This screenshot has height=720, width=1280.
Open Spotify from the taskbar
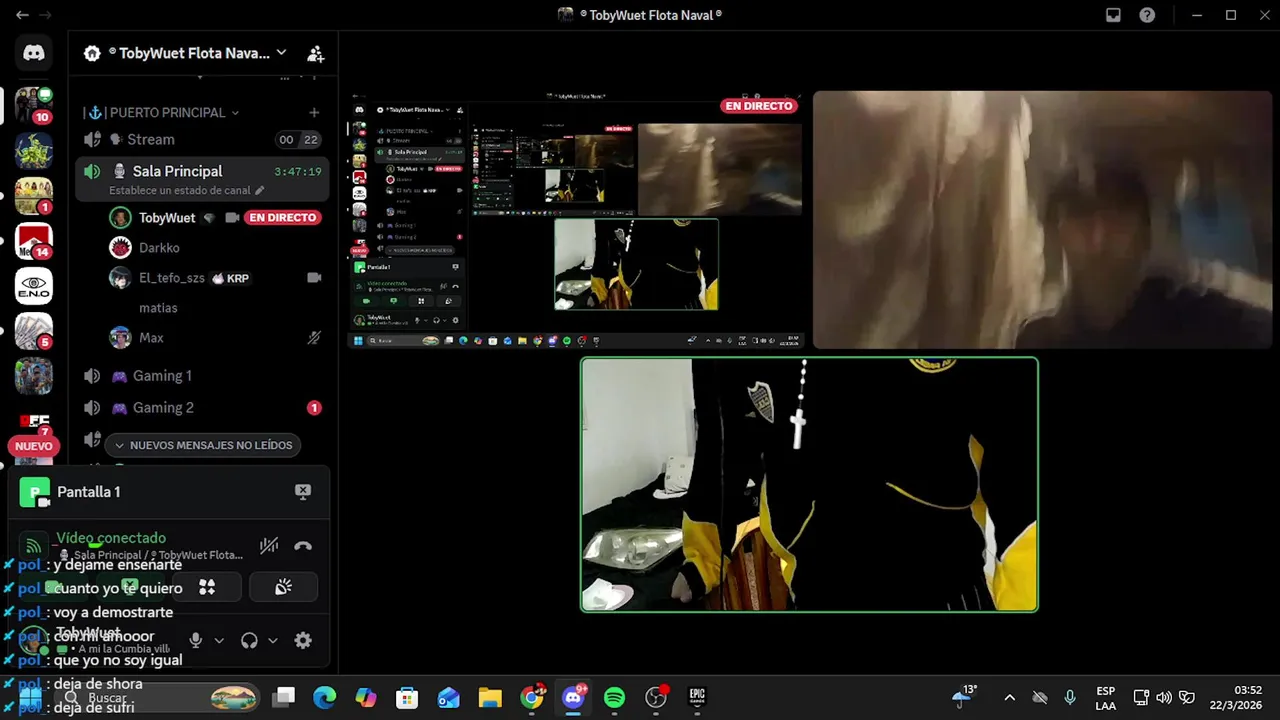614,697
